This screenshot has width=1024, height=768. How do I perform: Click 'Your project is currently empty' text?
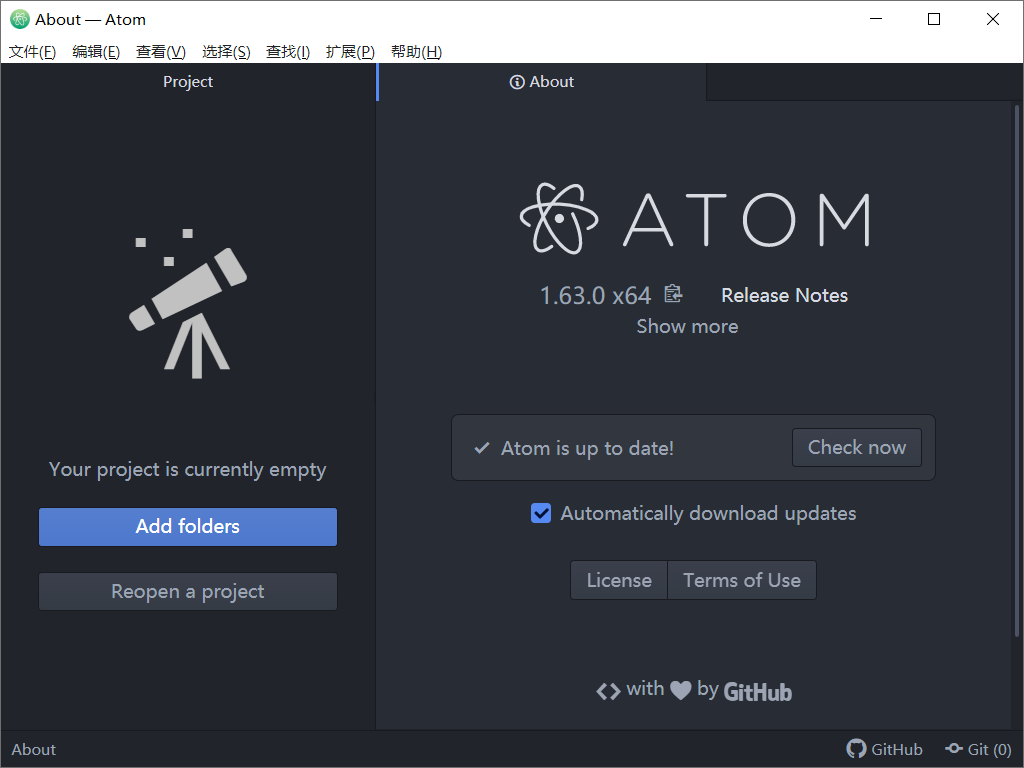[187, 470]
